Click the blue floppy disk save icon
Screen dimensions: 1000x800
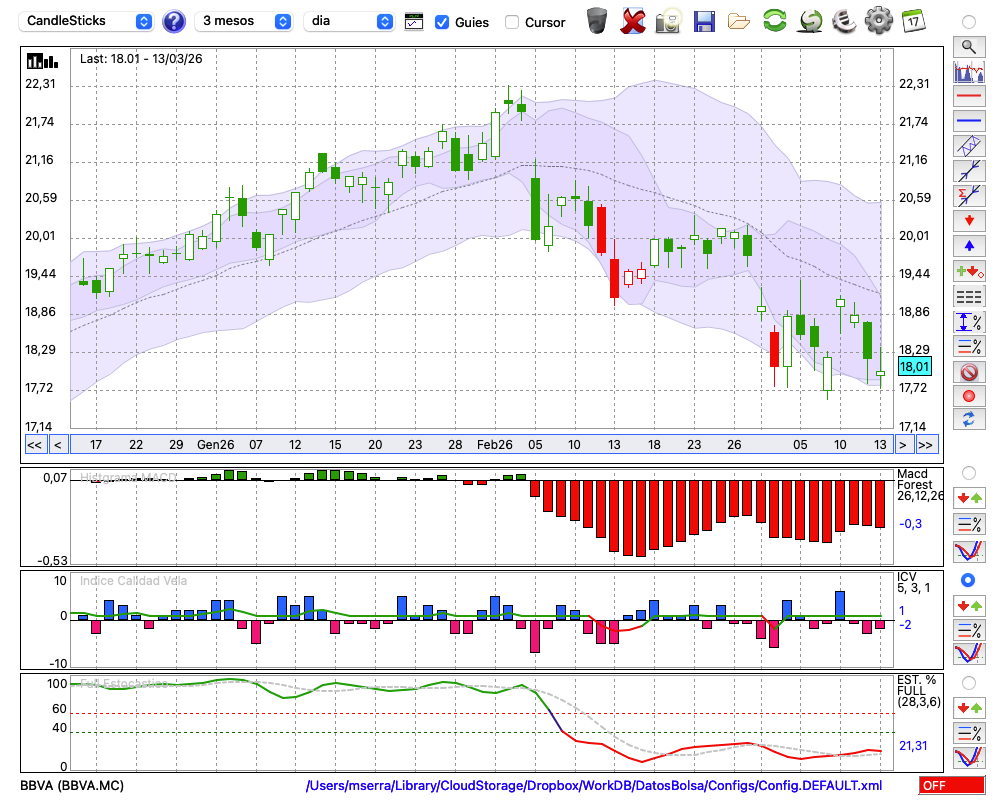coord(704,20)
